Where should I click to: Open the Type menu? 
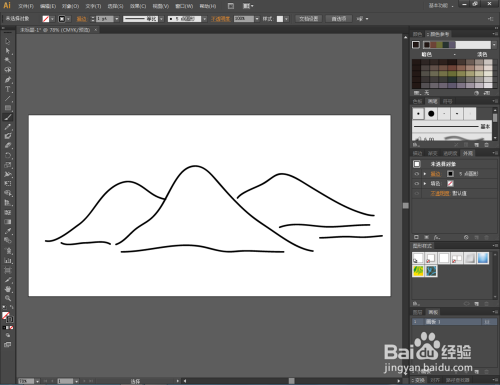click(x=93, y=6)
